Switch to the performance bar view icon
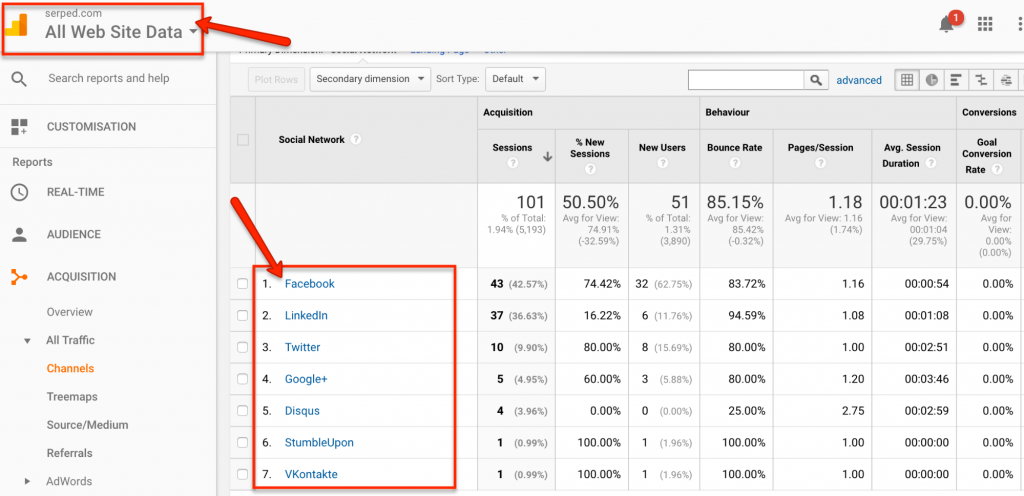The height and width of the screenshot is (496, 1024). click(x=956, y=80)
